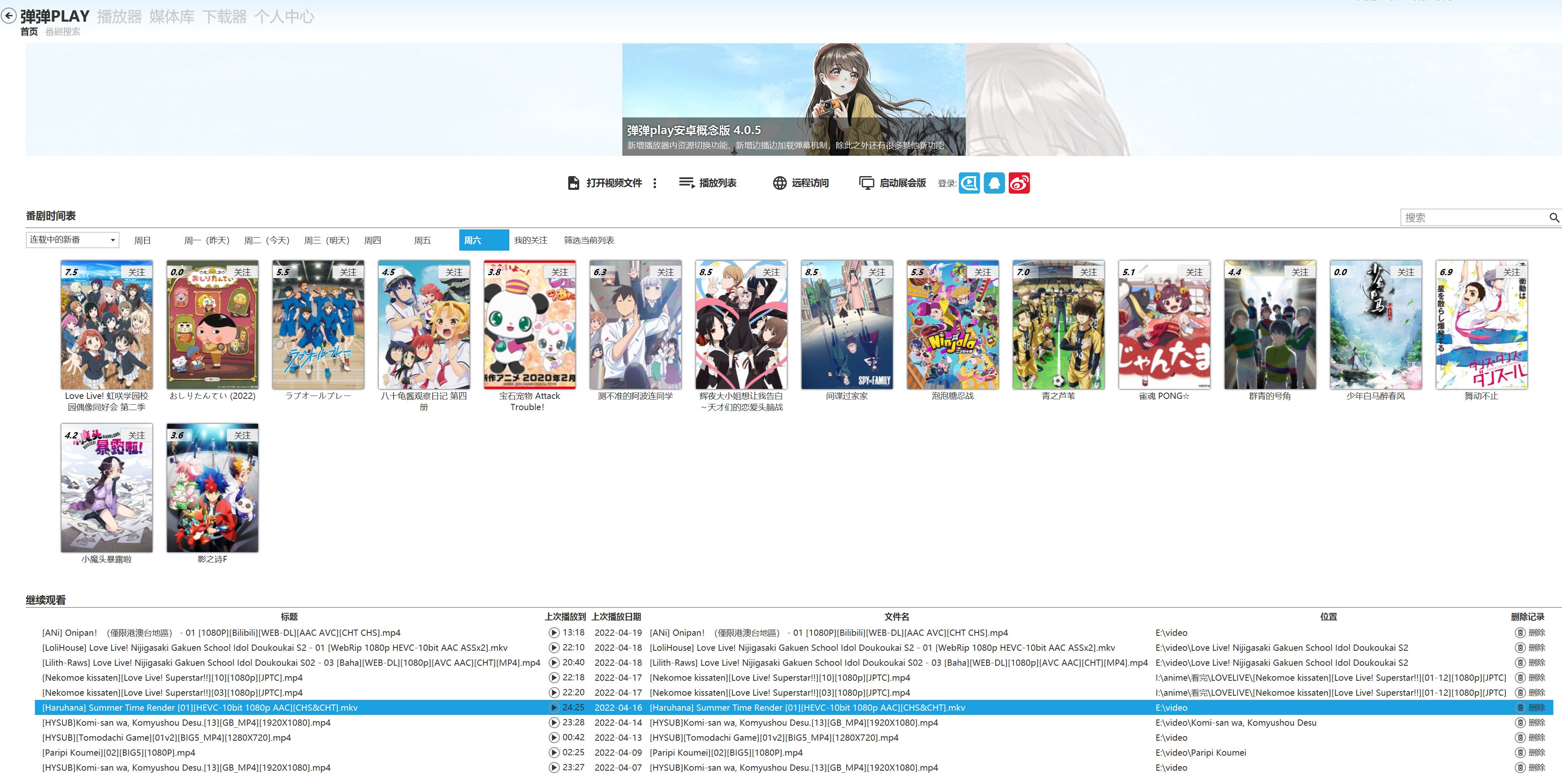Toggle 关注 on 小魔头暴露啦 poster

137,435
